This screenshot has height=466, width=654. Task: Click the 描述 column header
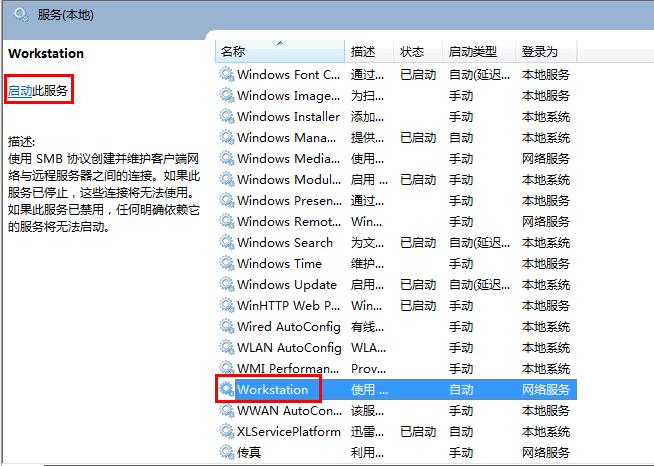pos(369,52)
